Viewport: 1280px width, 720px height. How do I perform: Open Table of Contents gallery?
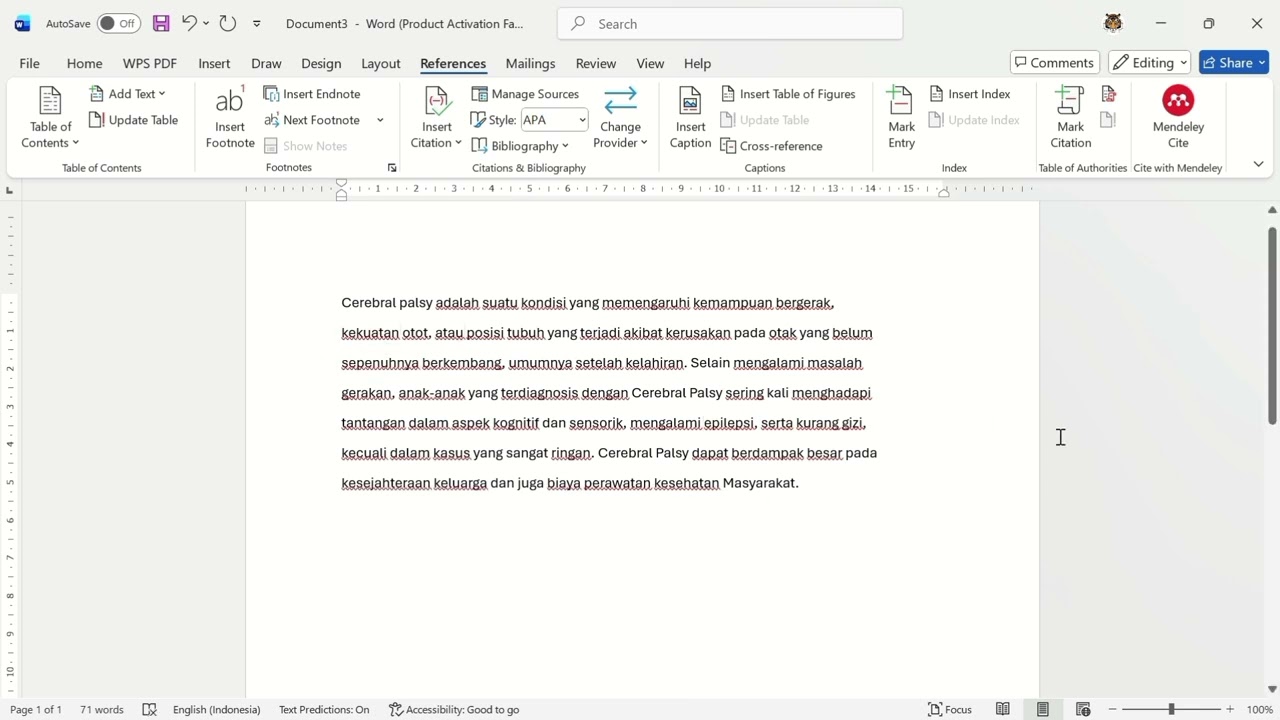click(x=50, y=118)
